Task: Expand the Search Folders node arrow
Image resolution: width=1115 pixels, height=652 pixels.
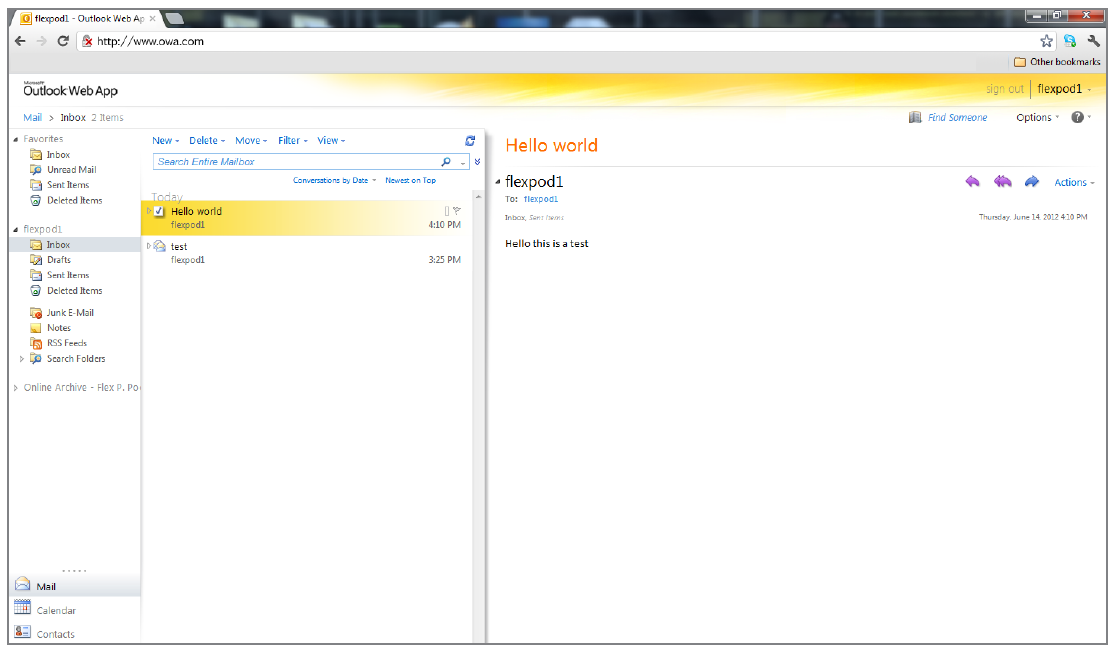Action: (x=21, y=359)
